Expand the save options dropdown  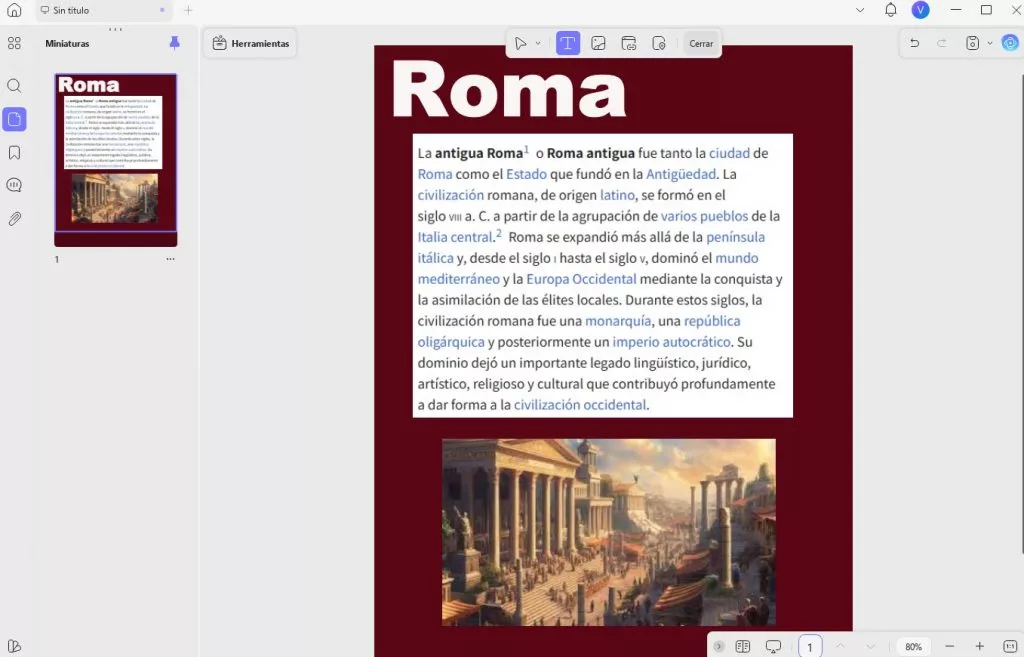click(989, 43)
